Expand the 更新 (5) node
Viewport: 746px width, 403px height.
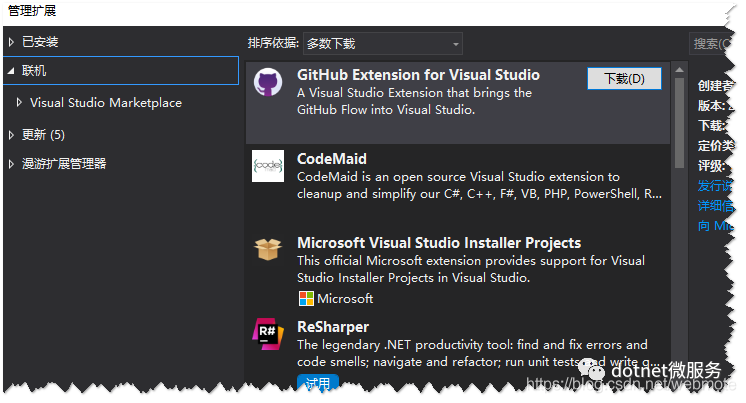[x=11, y=135]
